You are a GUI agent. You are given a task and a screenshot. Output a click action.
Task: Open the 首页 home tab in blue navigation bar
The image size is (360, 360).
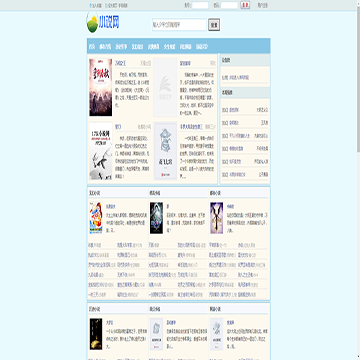pyautogui.click(x=92, y=47)
